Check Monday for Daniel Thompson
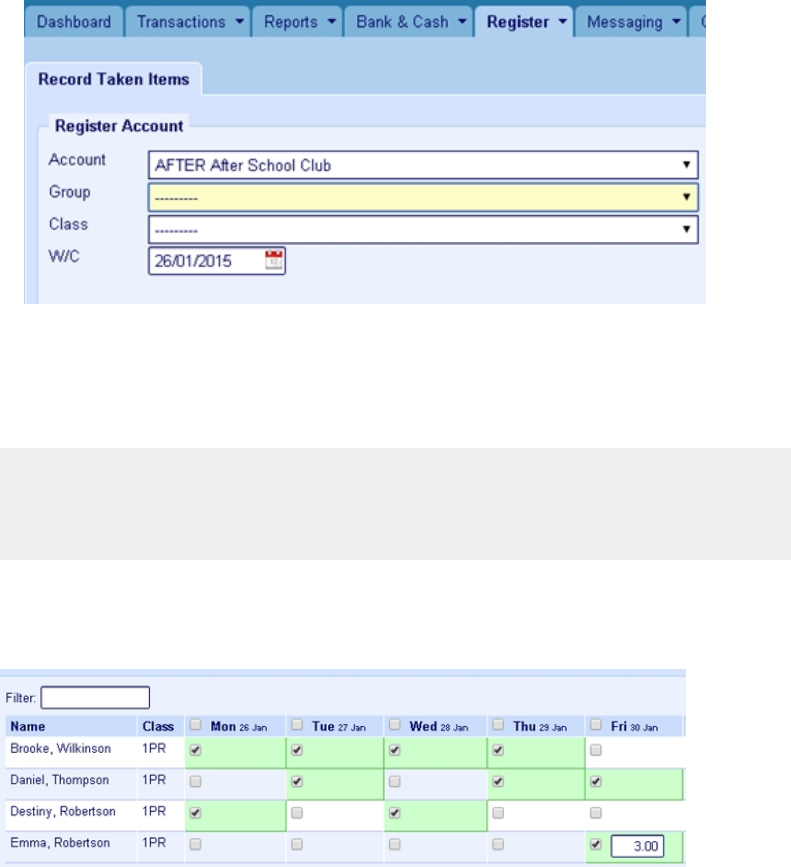 (x=195, y=781)
